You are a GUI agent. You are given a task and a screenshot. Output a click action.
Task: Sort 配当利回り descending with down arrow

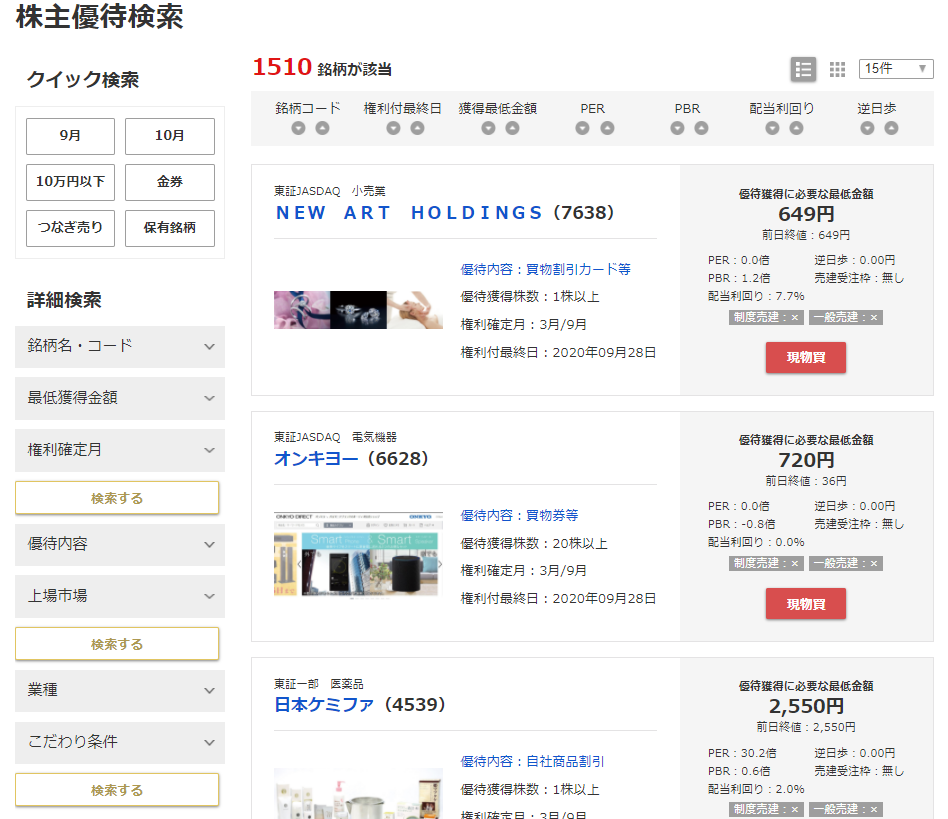coord(772,128)
